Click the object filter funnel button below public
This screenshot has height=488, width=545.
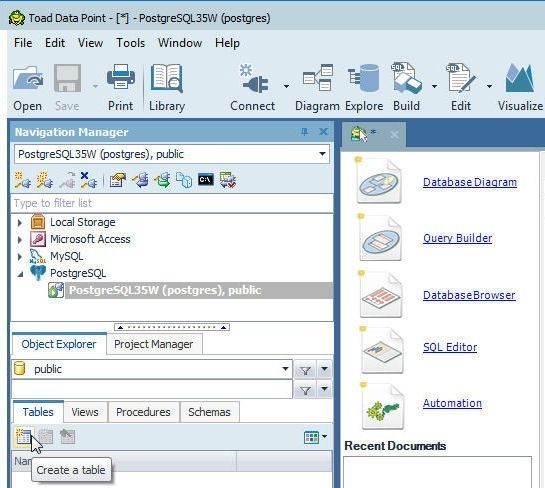305,390
